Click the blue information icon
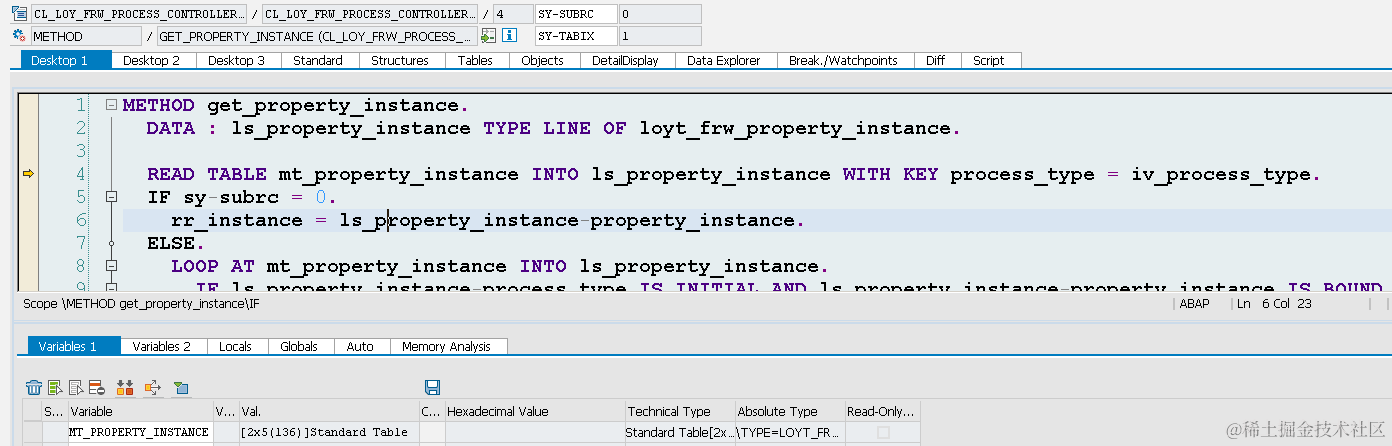 pyautogui.click(x=509, y=36)
